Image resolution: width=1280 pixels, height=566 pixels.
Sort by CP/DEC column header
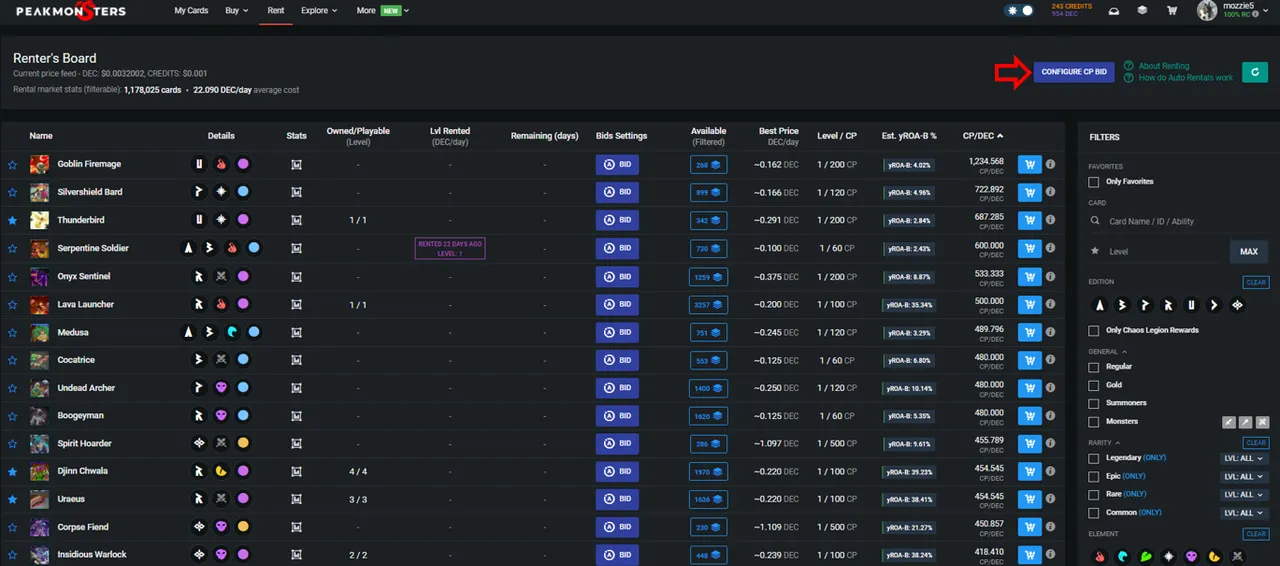(983, 136)
